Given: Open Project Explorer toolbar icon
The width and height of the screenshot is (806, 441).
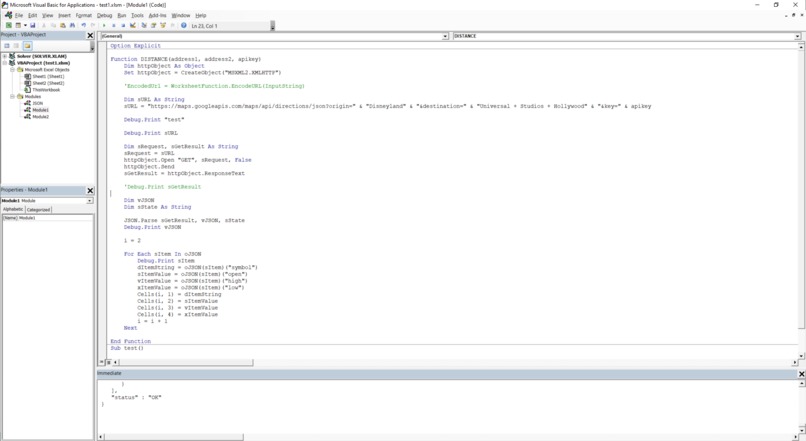Looking at the screenshot, I should [x=144, y=25].
